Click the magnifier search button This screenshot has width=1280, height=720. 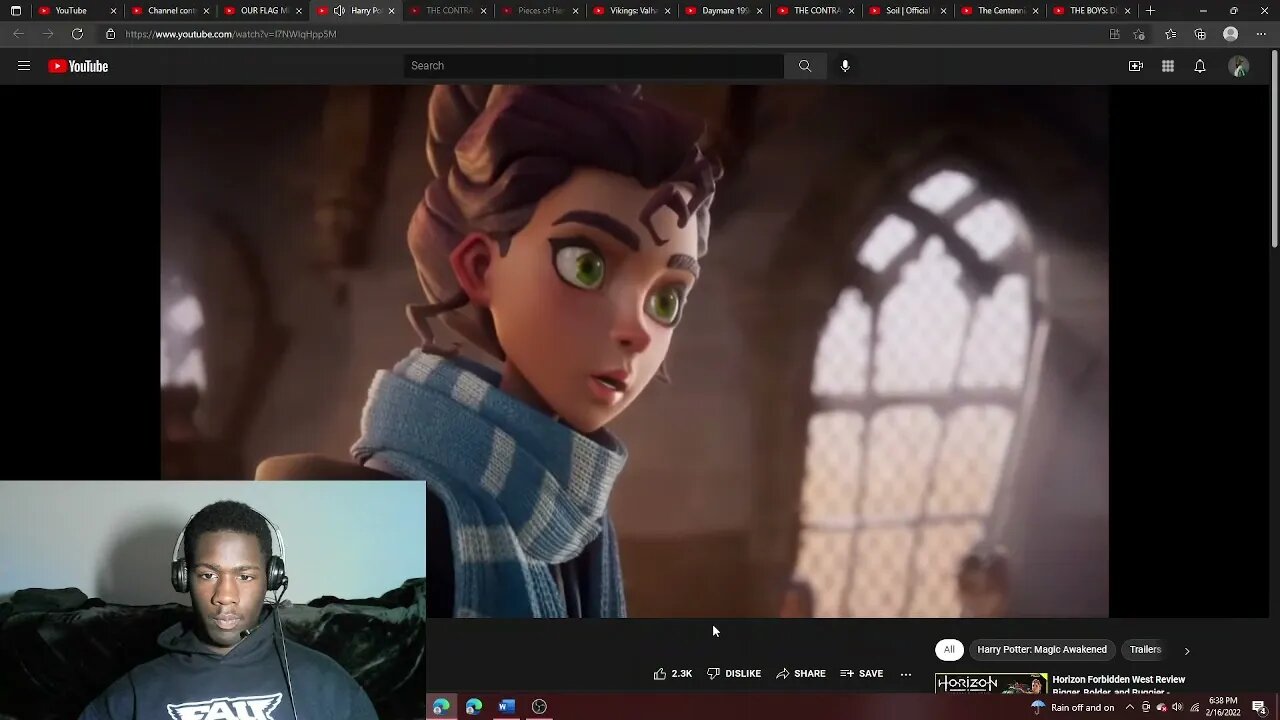click(805, 66)
